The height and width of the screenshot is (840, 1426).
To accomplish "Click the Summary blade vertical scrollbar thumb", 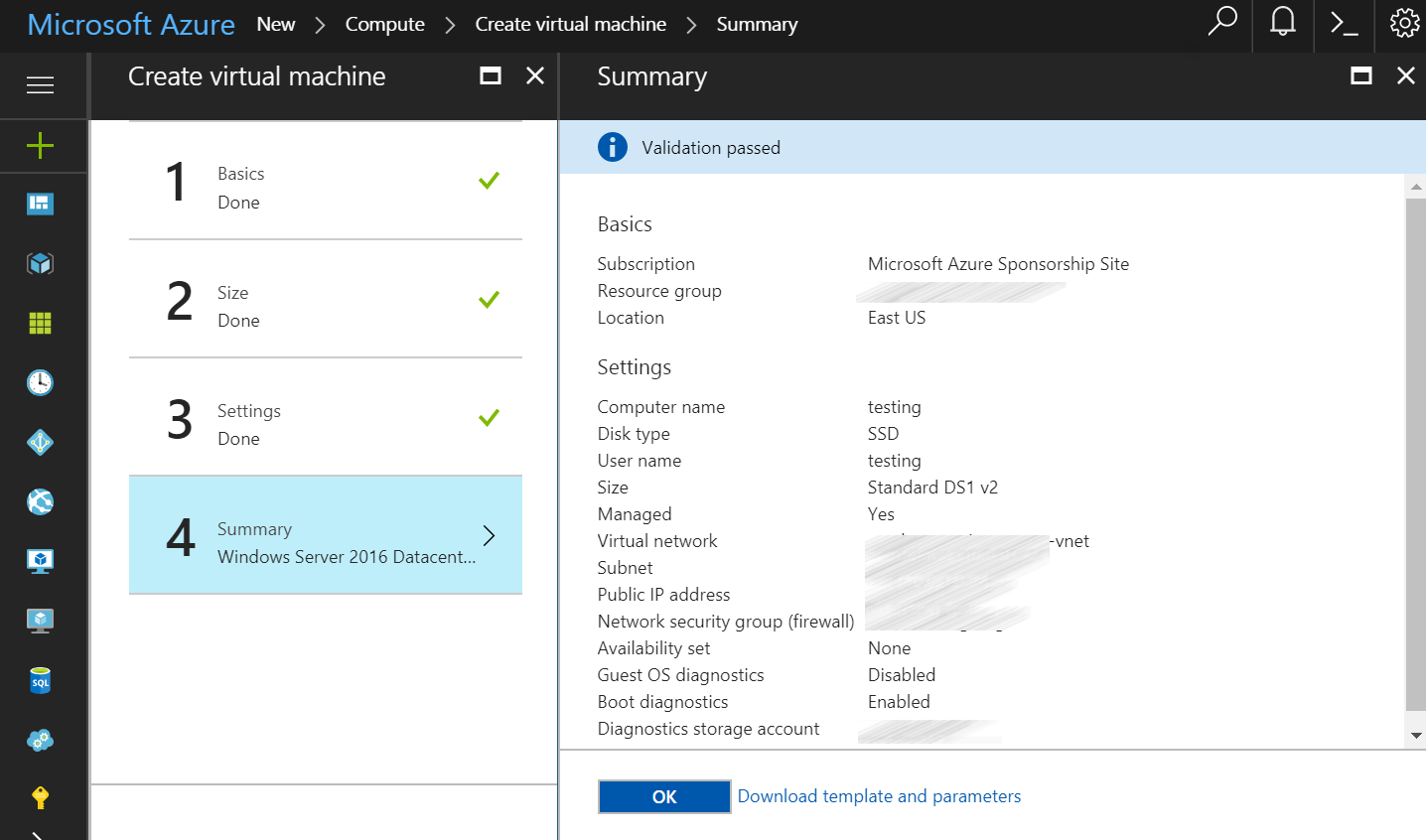I will (1416, 455).
